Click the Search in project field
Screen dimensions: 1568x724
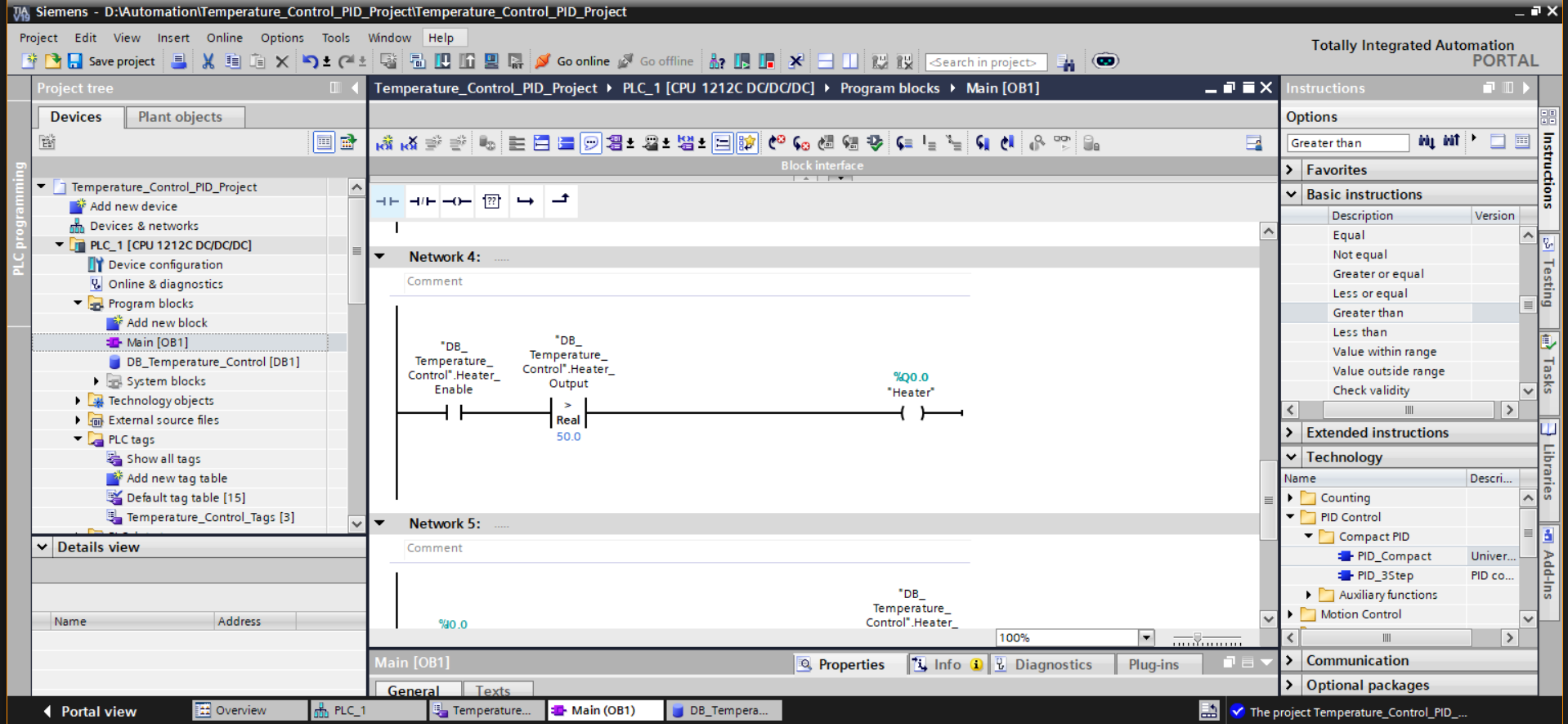(x=986, y=62)
